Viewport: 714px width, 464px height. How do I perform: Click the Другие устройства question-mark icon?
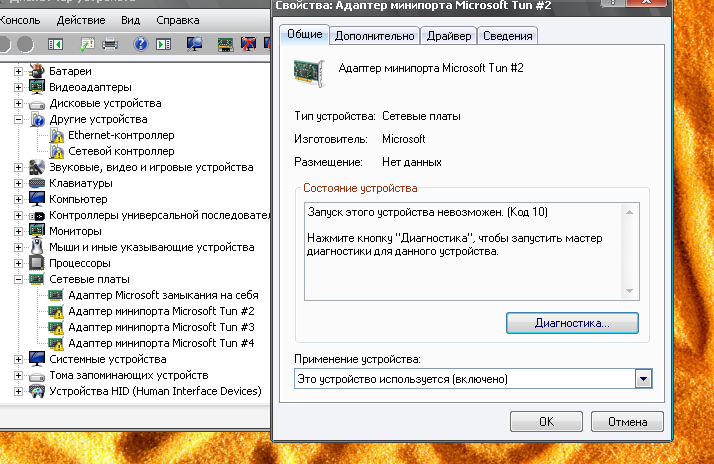38,119
